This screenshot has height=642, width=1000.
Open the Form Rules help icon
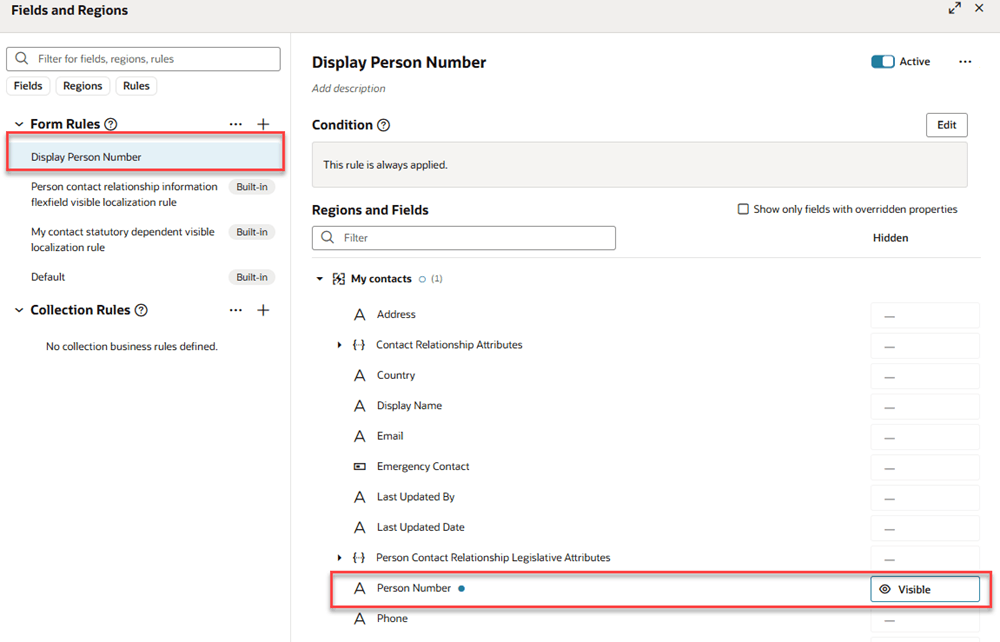pyautogui.click(x=111, y=124)
